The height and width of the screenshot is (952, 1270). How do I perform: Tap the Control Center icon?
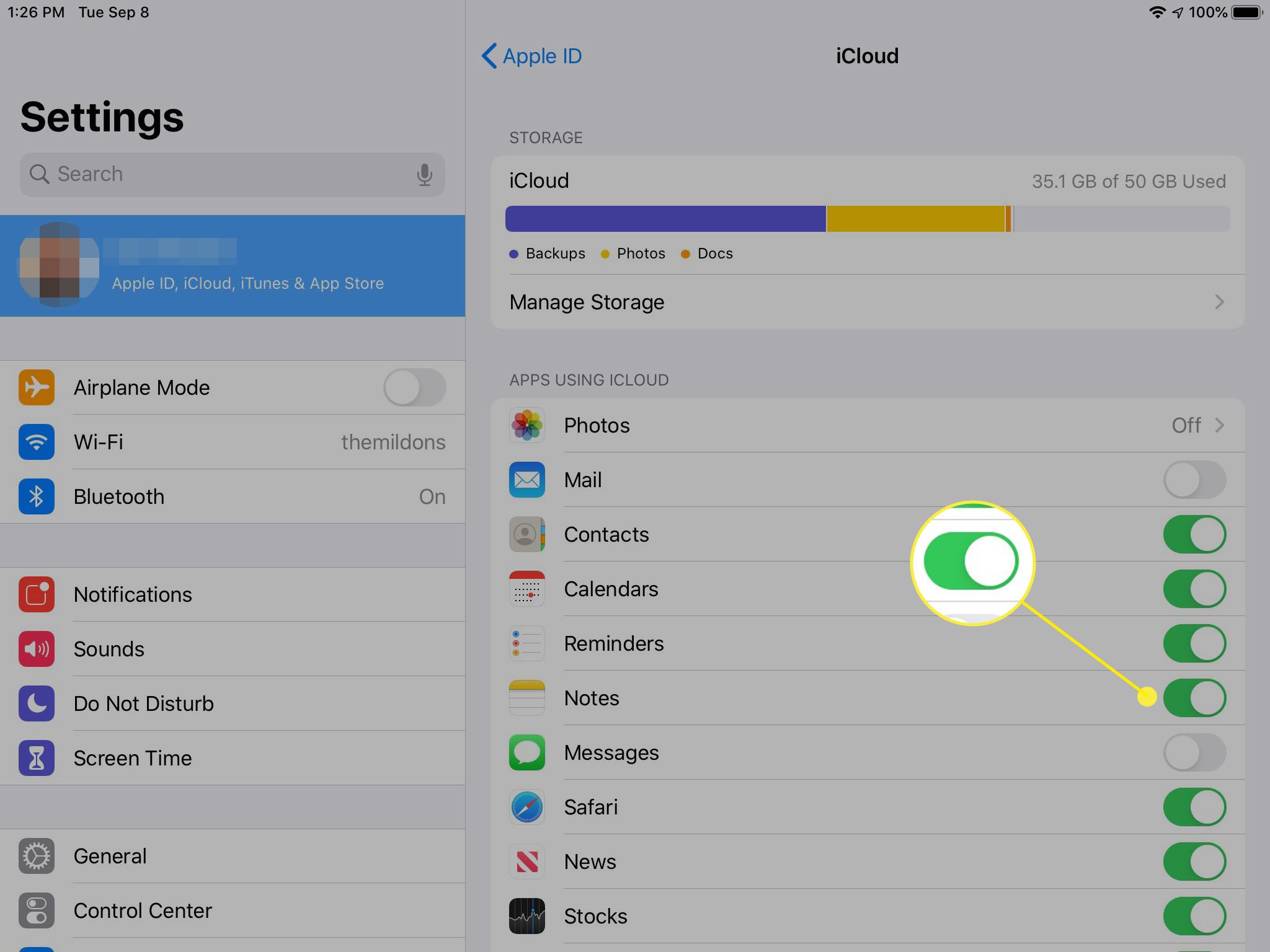tap(37, 910)
